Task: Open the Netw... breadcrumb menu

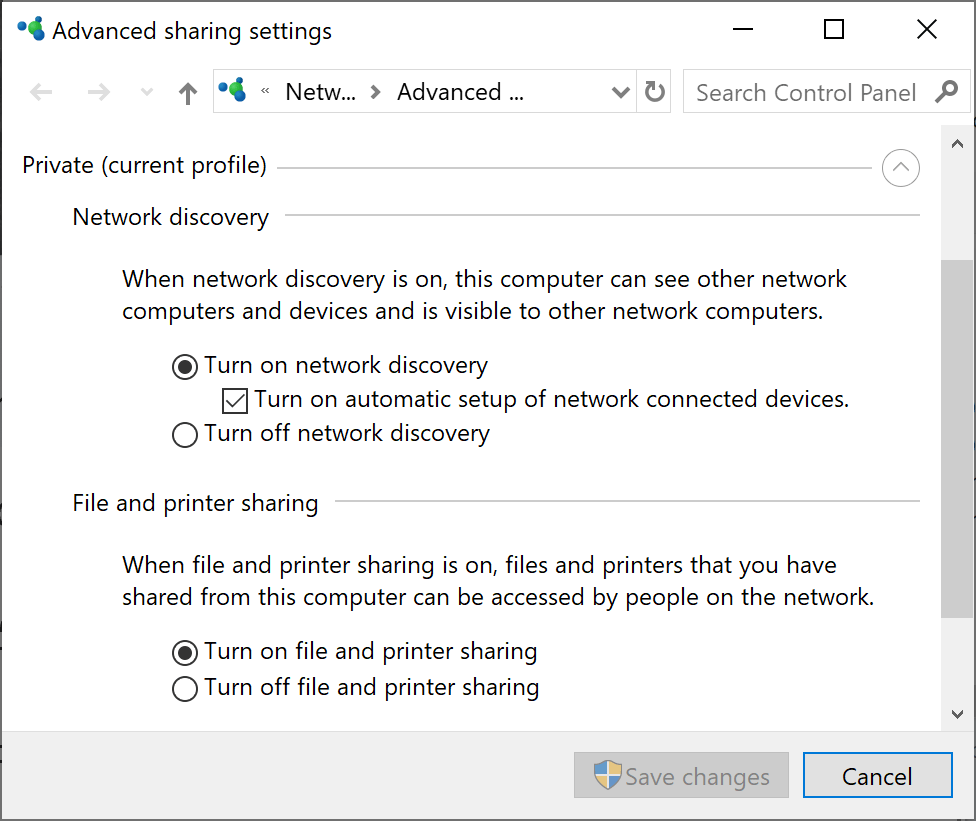Action: 321,91
